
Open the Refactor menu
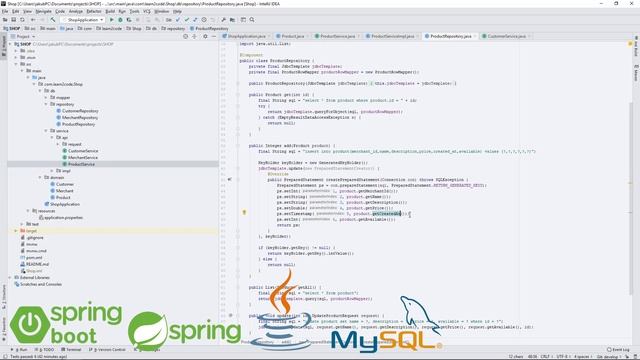pyautogui.click(x=94, y=11)
